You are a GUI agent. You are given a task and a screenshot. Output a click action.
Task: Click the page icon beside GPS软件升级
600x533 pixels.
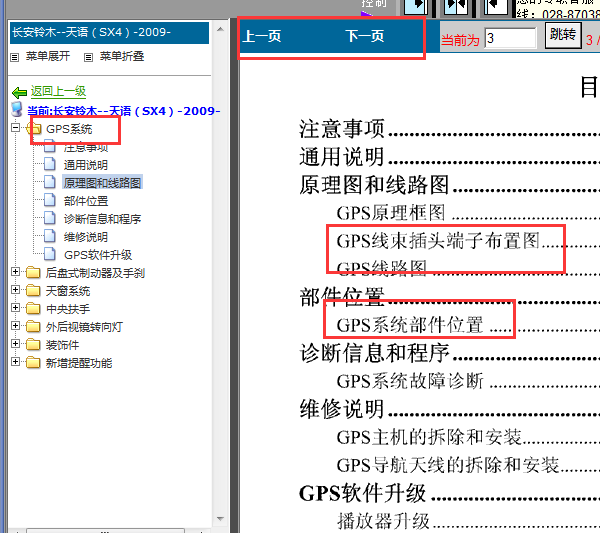49,254
